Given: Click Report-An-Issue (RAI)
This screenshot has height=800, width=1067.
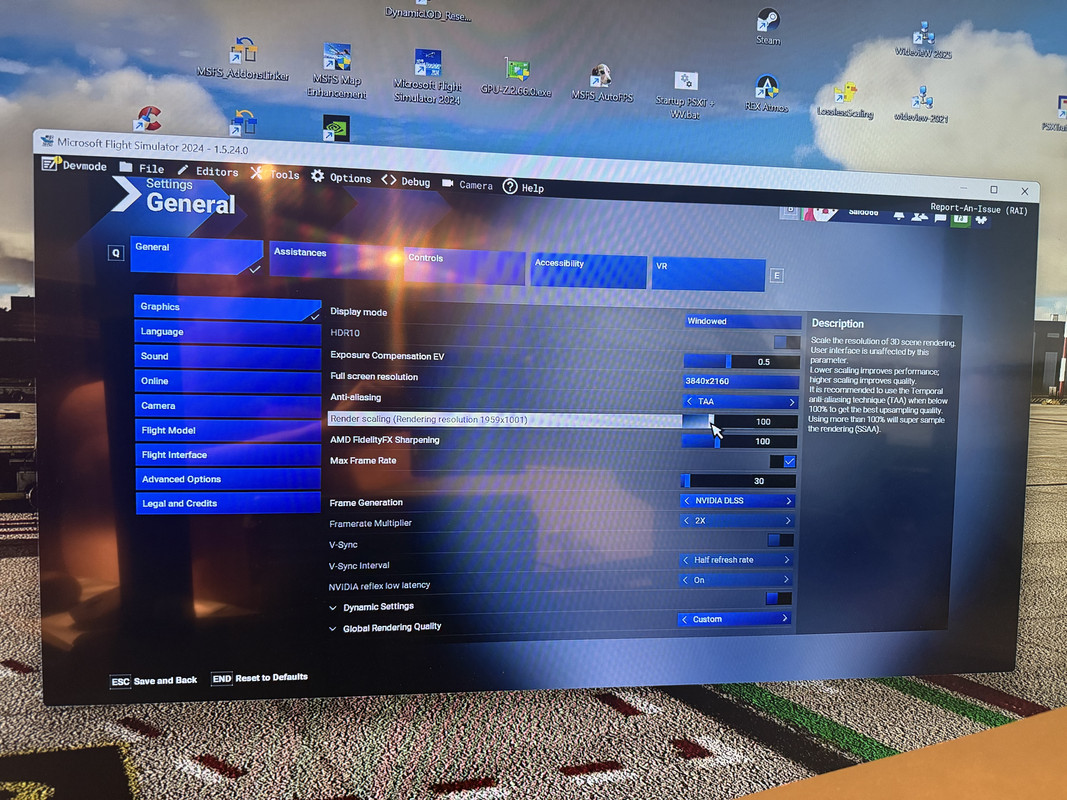Looking at the screenshot, I should (x=979, y=209).
